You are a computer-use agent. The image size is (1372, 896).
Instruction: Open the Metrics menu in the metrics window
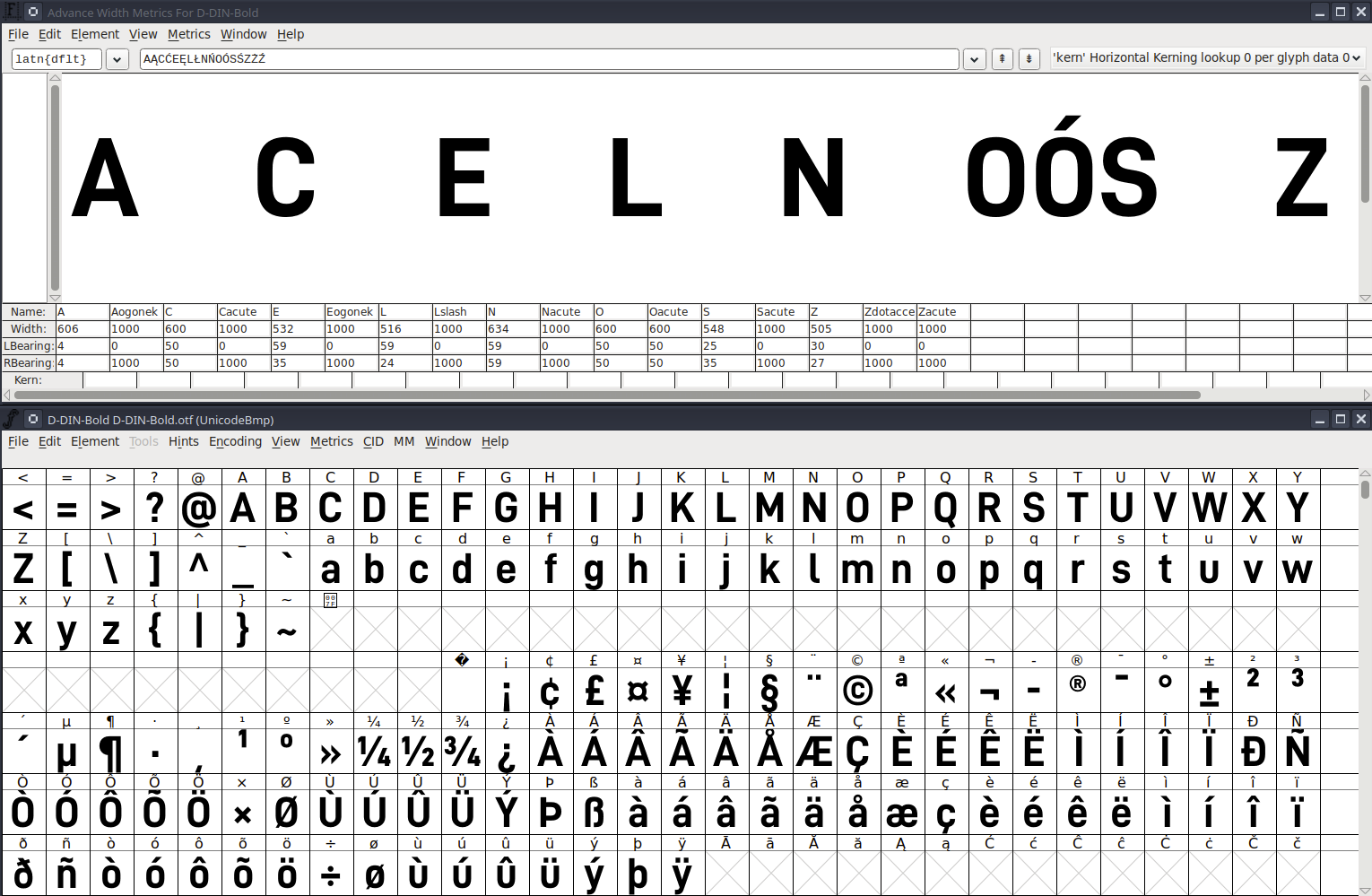coord(188,34)
